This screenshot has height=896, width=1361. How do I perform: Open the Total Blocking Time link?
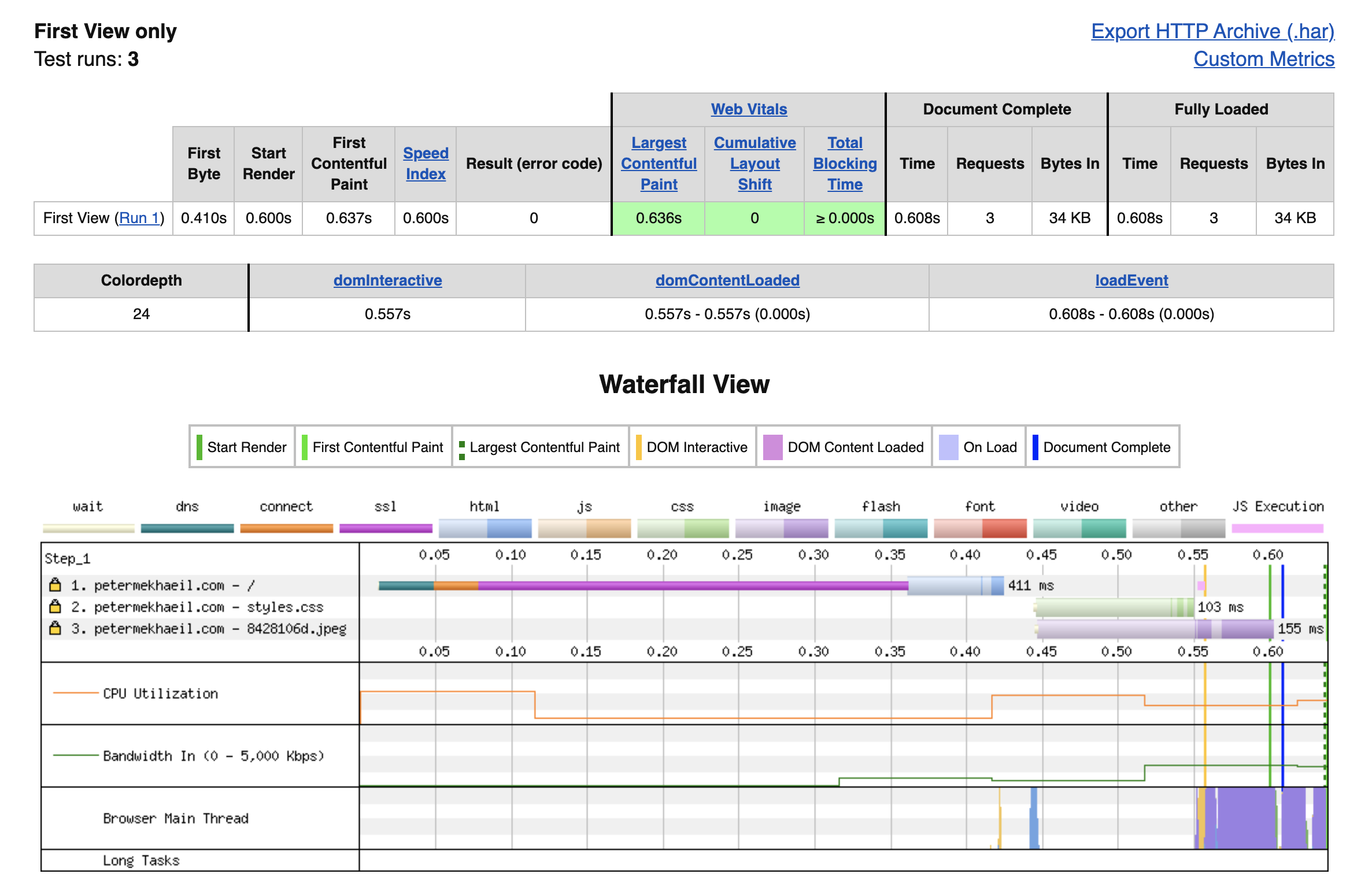pyautogui.click(x=845, y=164)
